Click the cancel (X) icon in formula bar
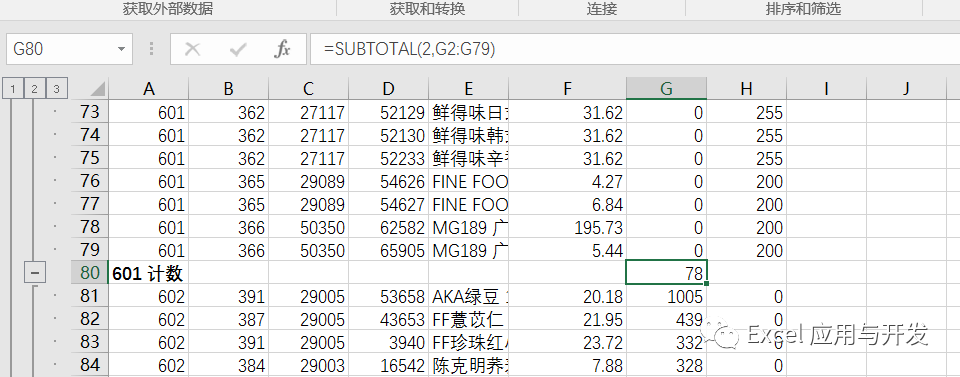960x377 pixels. (193, 49)
